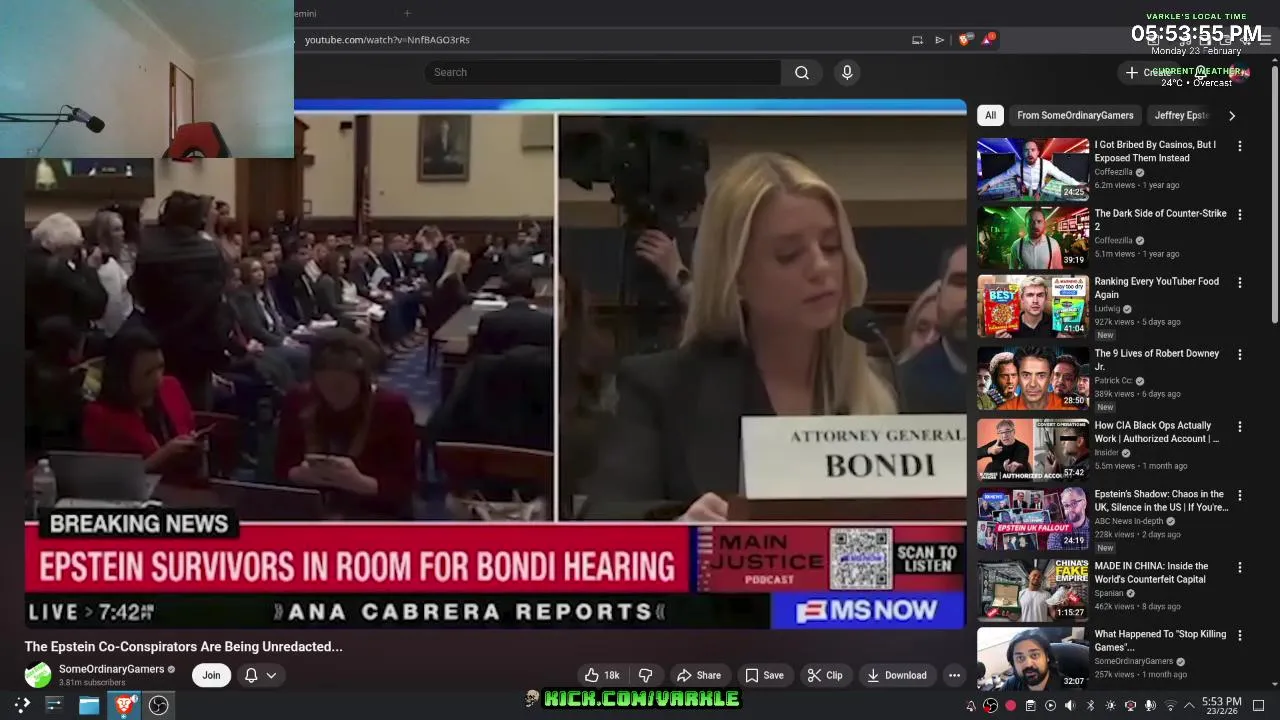The image size is (1280, 720).
Task: Open thumbnail of 'Ranking Every YouTube Food Again'
Action: [1033, 306]
